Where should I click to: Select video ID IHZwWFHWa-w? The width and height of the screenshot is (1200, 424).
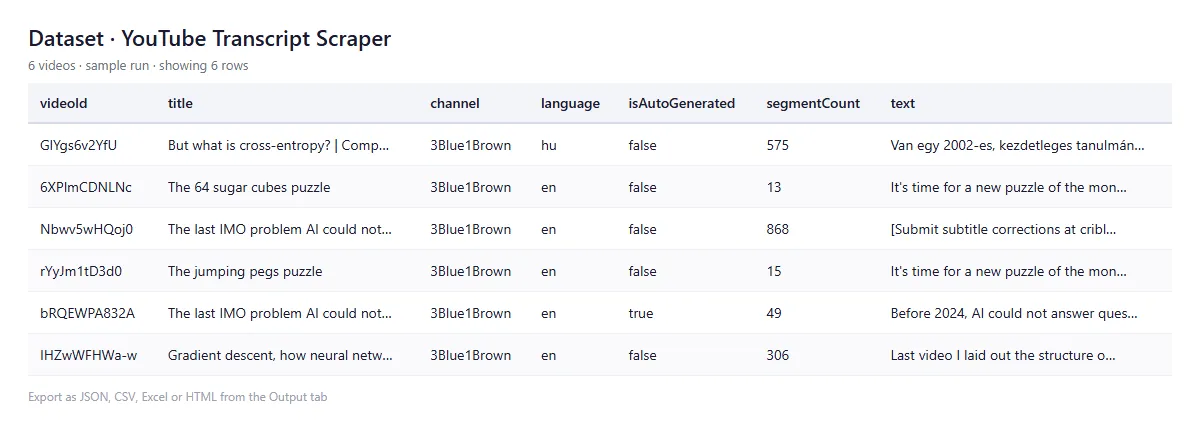(89, 355)
